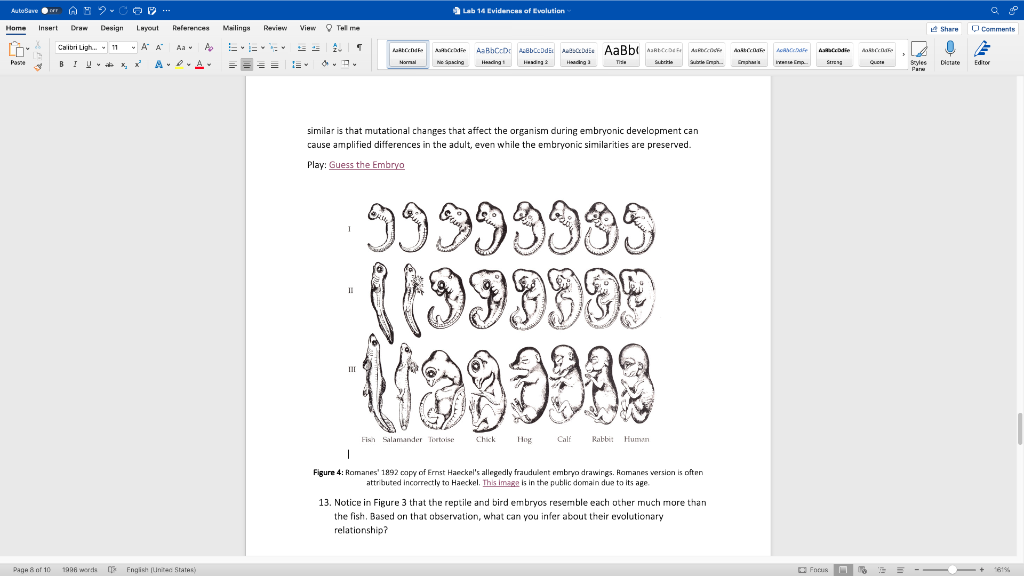
Task: Click the vertical scrollbar thumb
Action: click(1020, 429)
